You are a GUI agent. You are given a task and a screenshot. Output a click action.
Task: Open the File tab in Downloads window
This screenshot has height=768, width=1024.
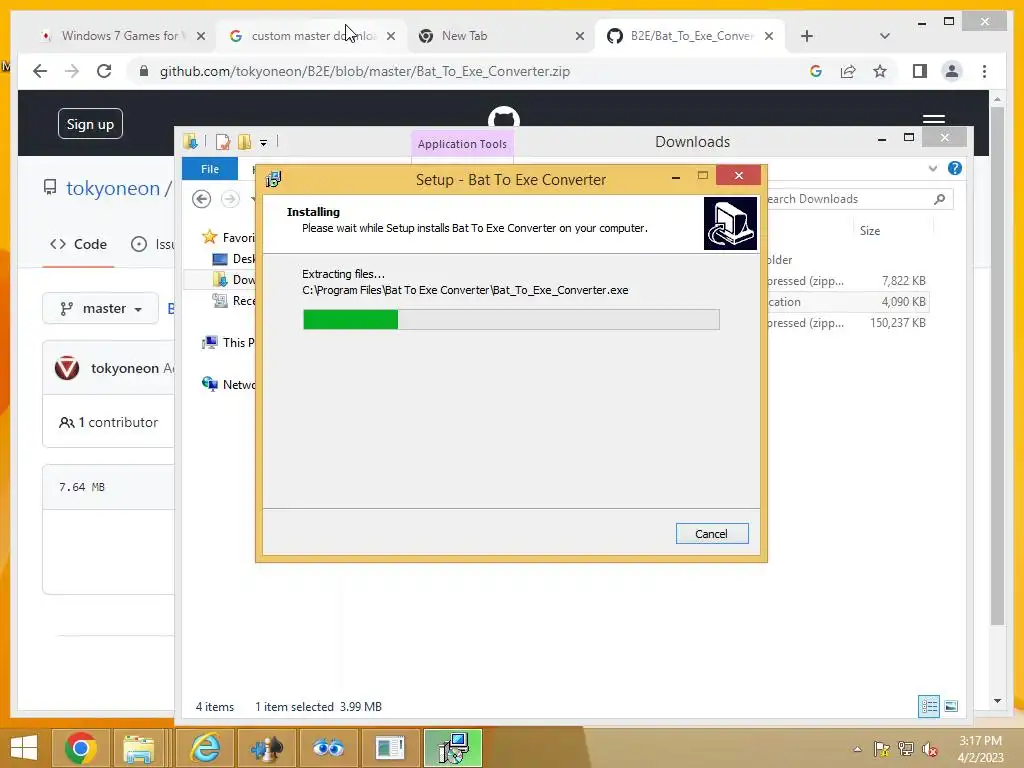[x=210, y=169]
